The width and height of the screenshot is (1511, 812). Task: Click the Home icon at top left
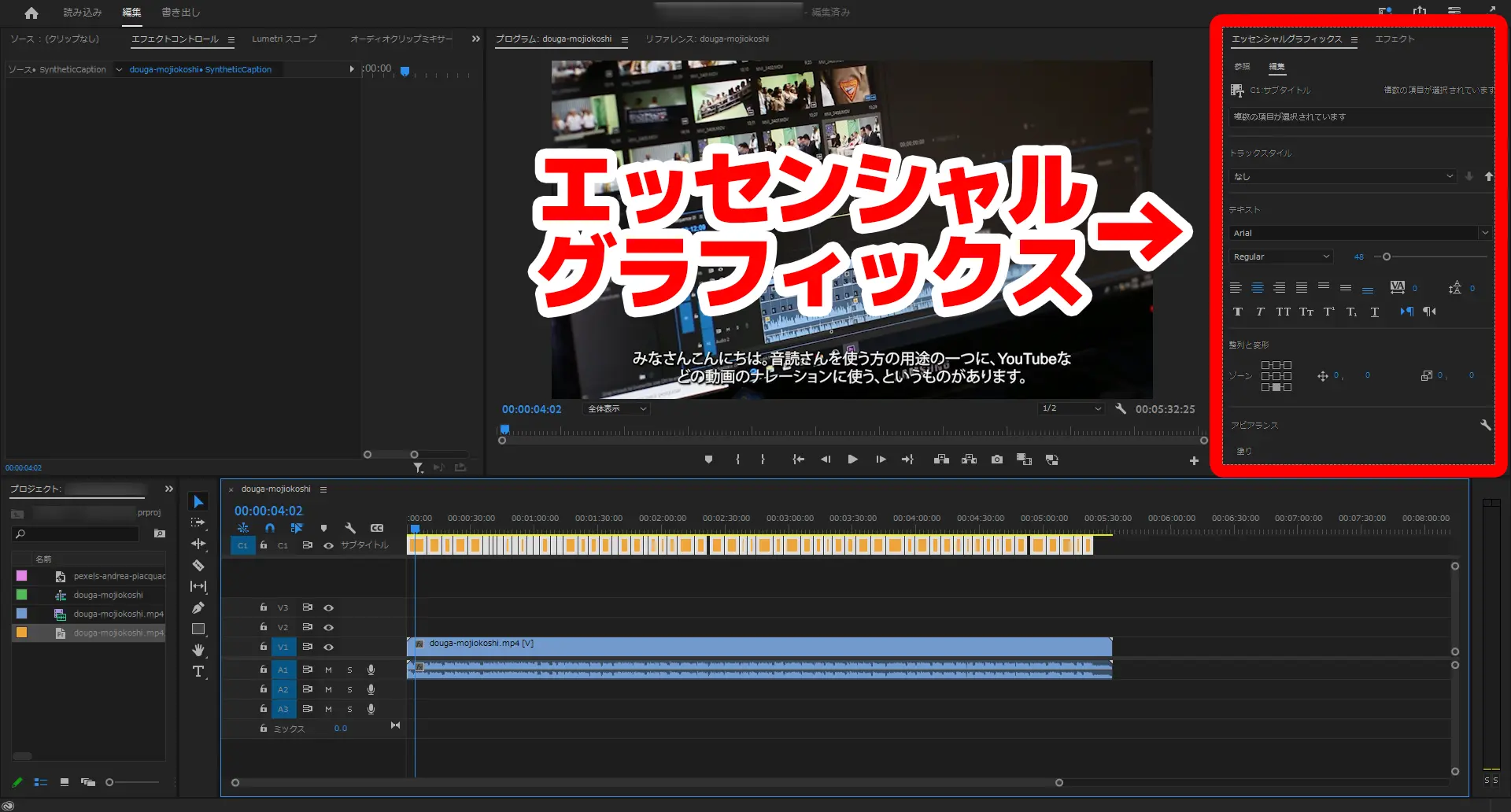31,13
